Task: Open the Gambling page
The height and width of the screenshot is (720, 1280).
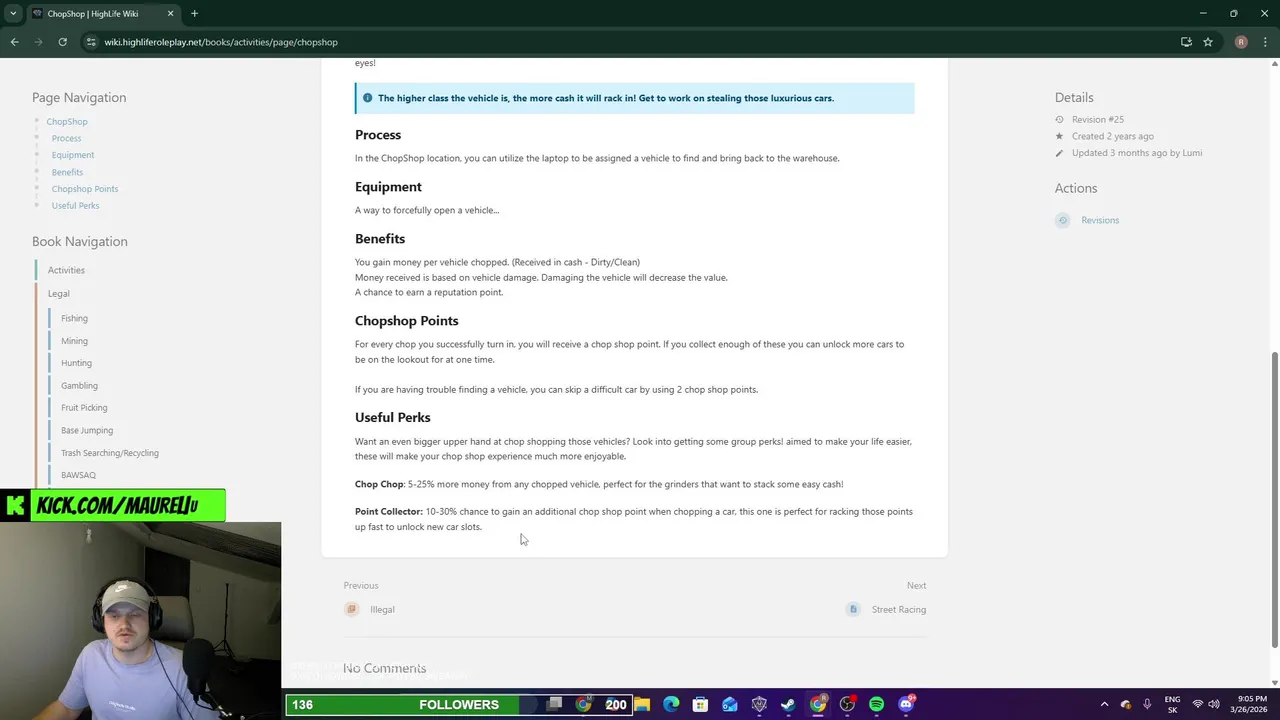Action: [79, 386]
